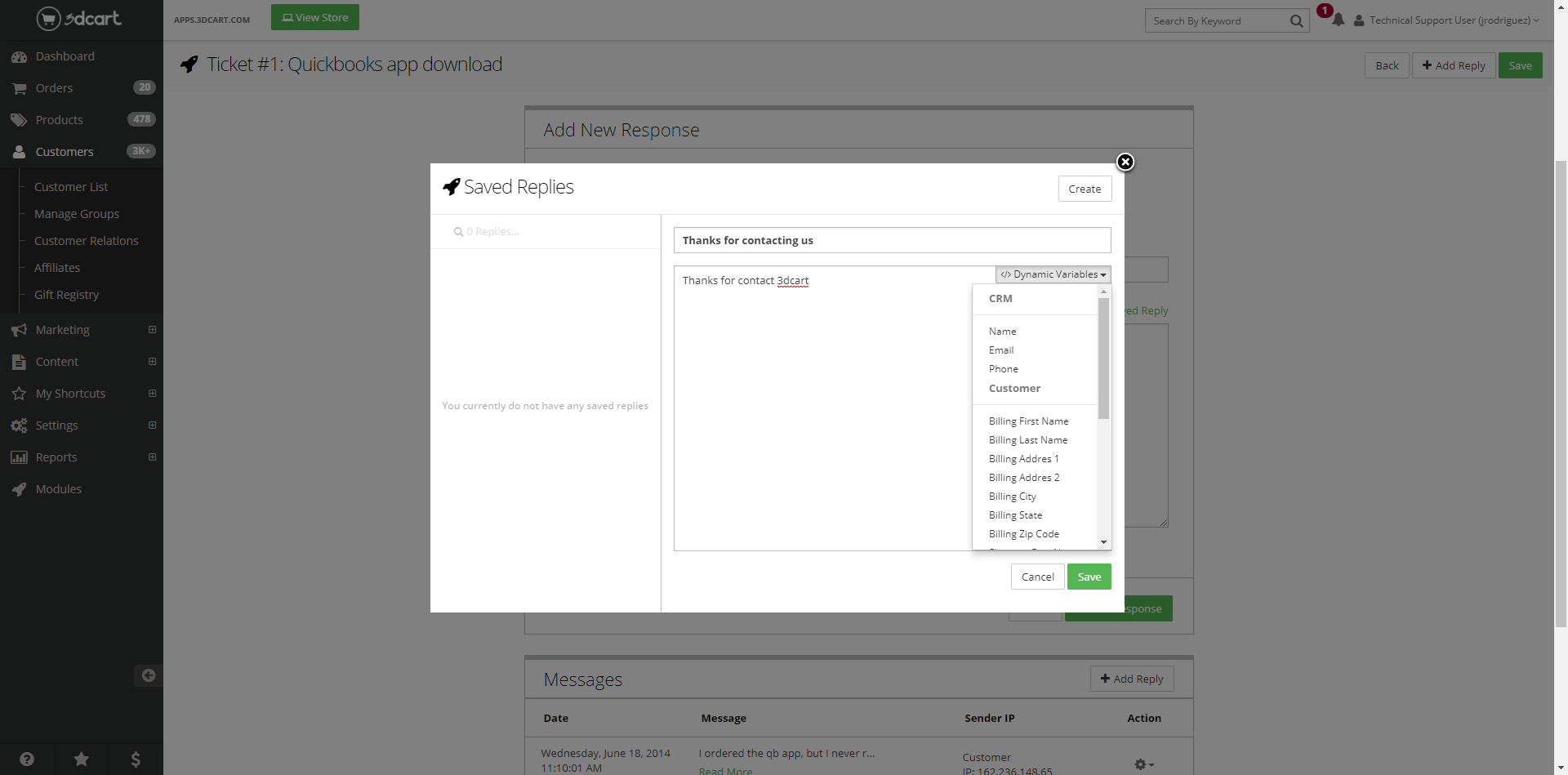This screenshot has width=1568, height=775.
Task: Open the help question mark icon
Action: (27, 759)
